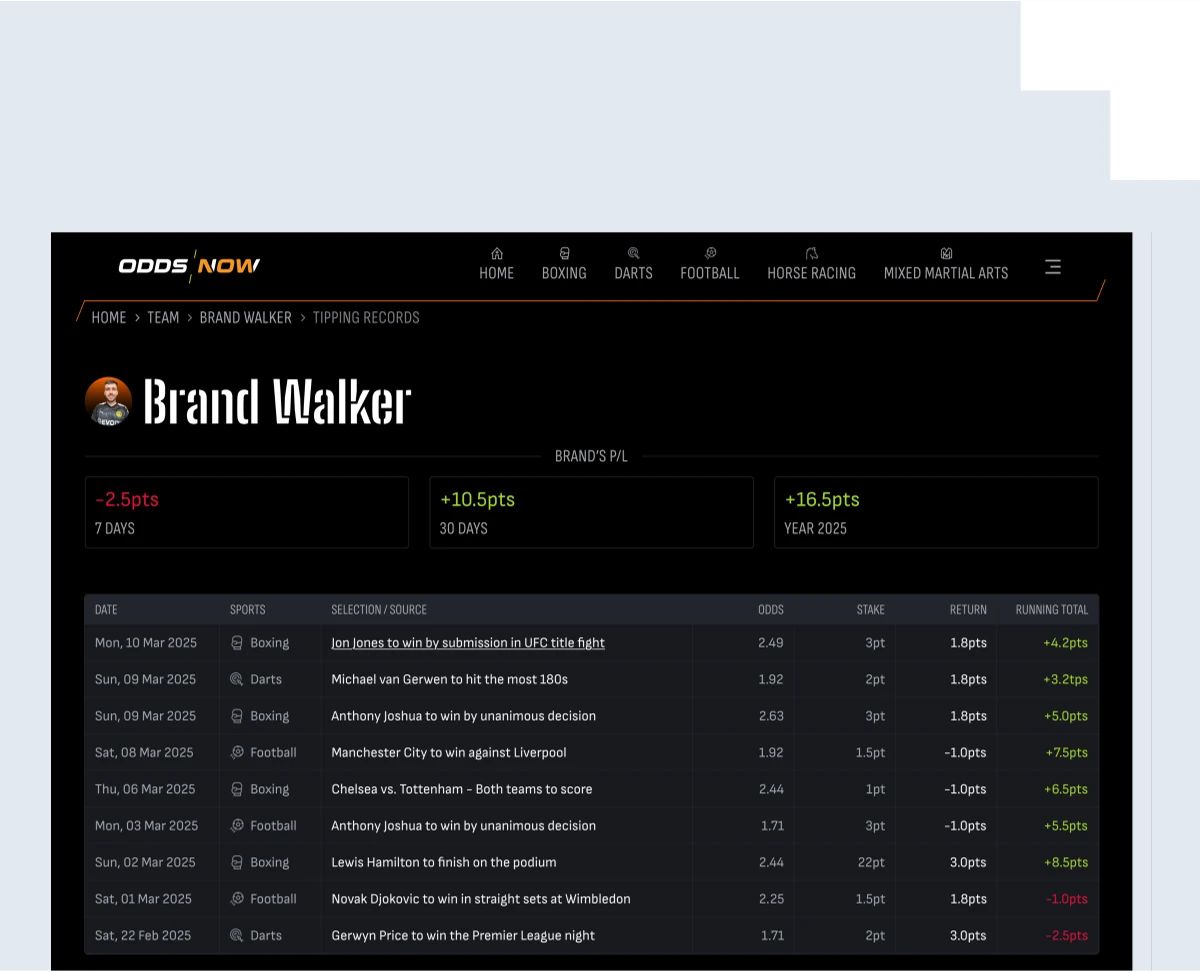Open the HORSE RACING menu label
Screen dimensions: 1200x972
coord(811,273)
